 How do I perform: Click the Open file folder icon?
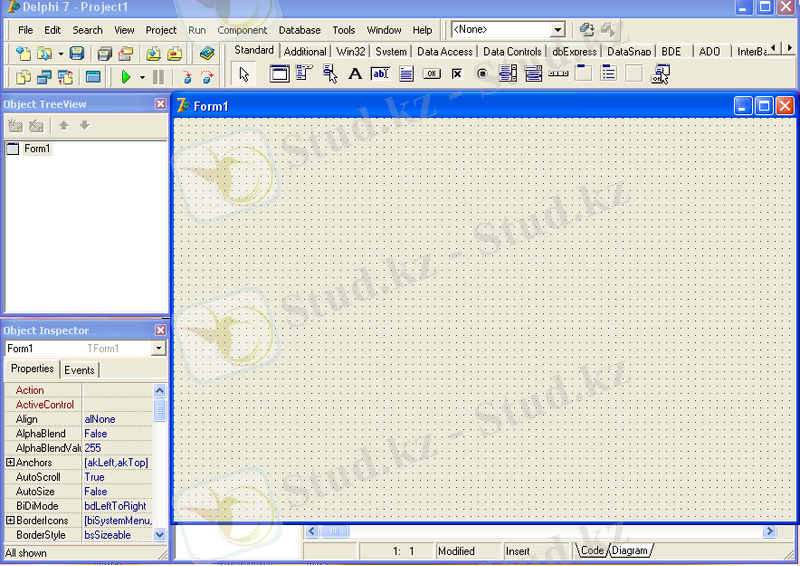coord(44,53)
